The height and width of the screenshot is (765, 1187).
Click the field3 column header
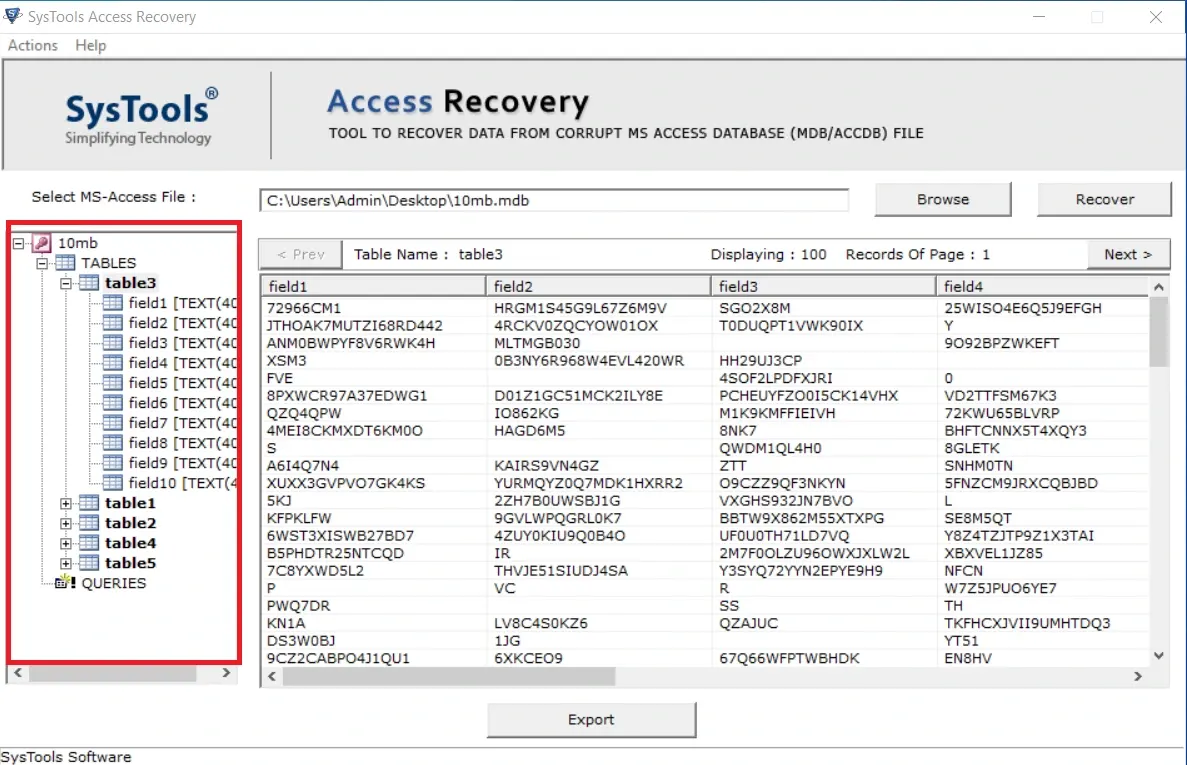pos(824,286)
